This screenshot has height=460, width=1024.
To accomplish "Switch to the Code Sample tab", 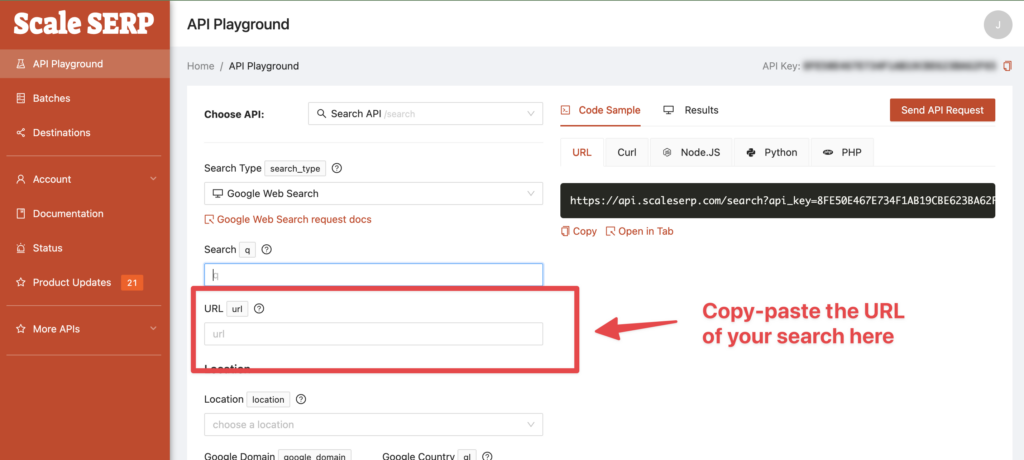I will pyautogui.click(x=601, y=110).
